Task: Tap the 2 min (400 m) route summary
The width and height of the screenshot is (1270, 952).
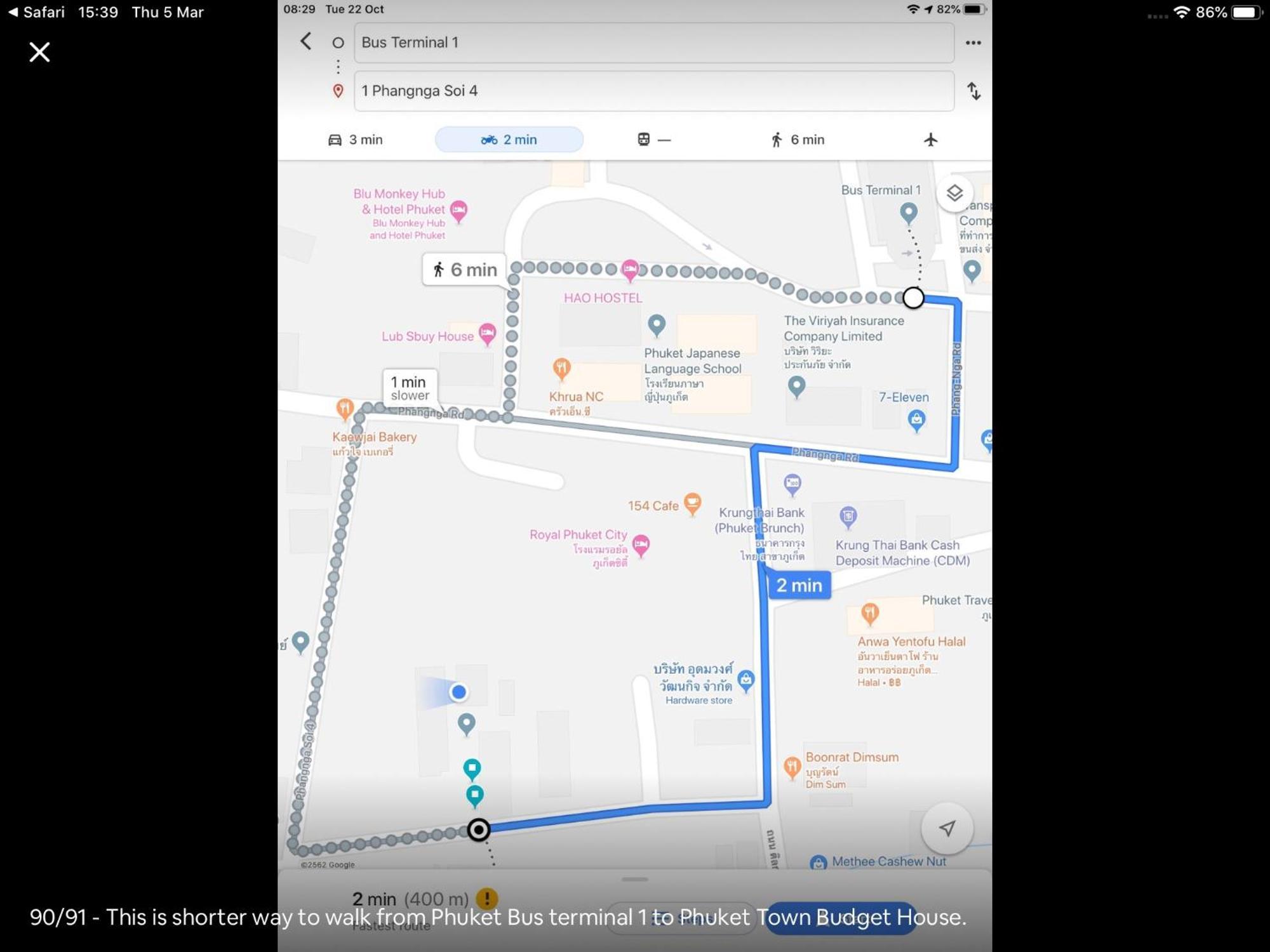Action: pyautogui.click(x=410, y=899)
